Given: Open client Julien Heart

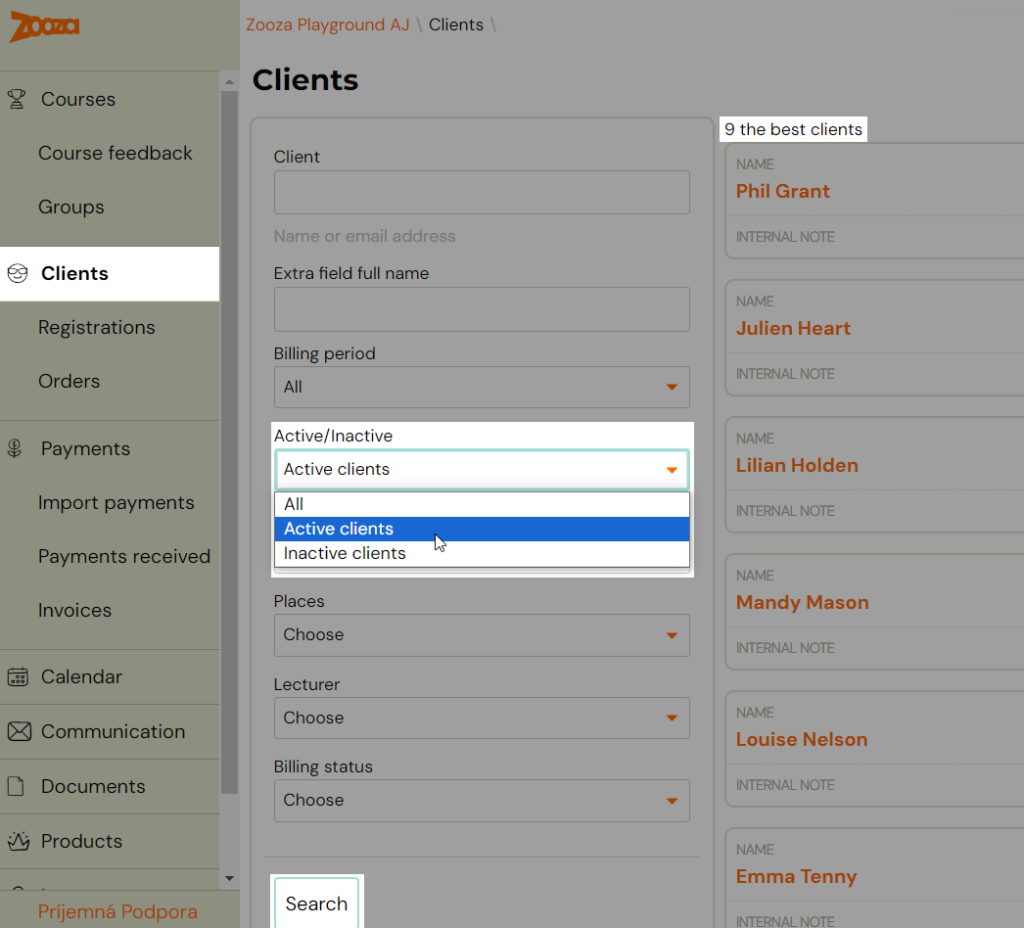Looking at the screenshot, I should point(793,328).
